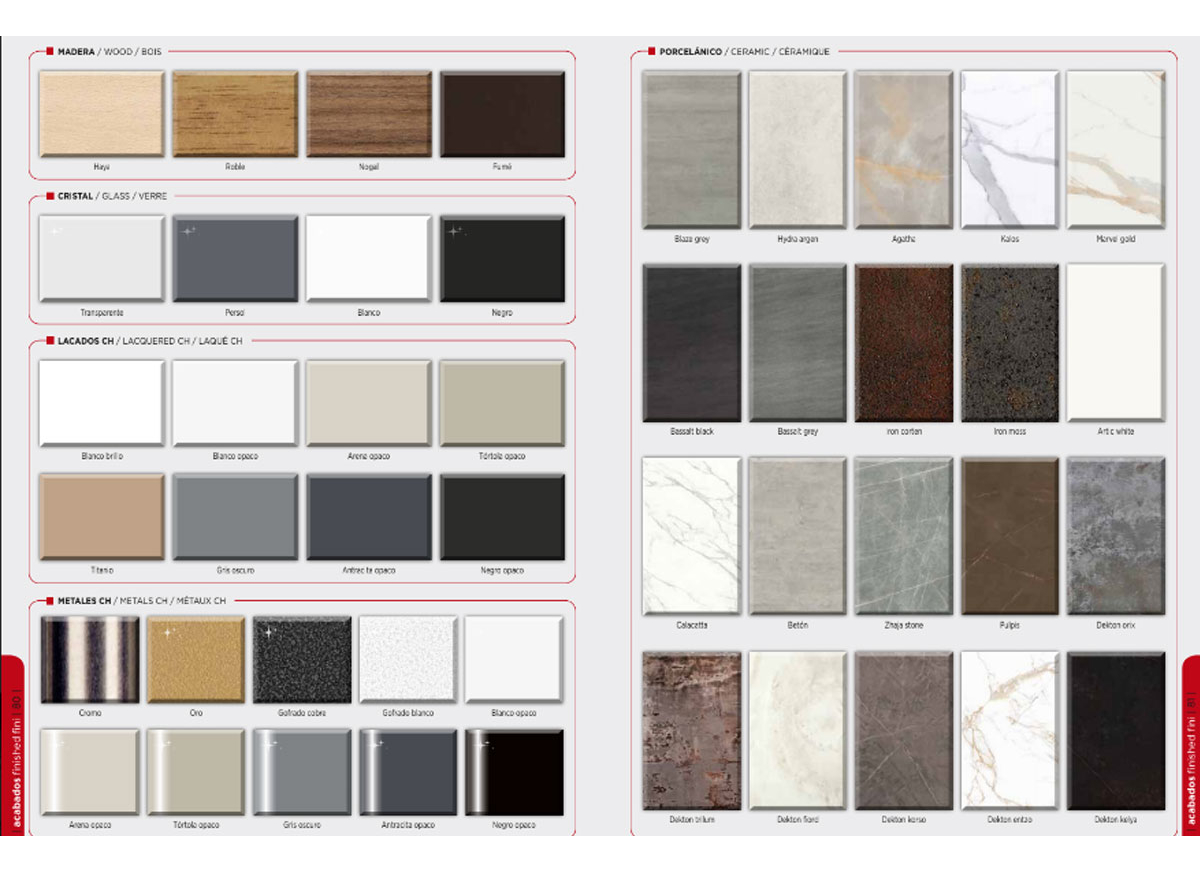Select the Parsol glass swatch
Image resolution: width=1200 pixels, height=873 pixels.
(235, 258)
